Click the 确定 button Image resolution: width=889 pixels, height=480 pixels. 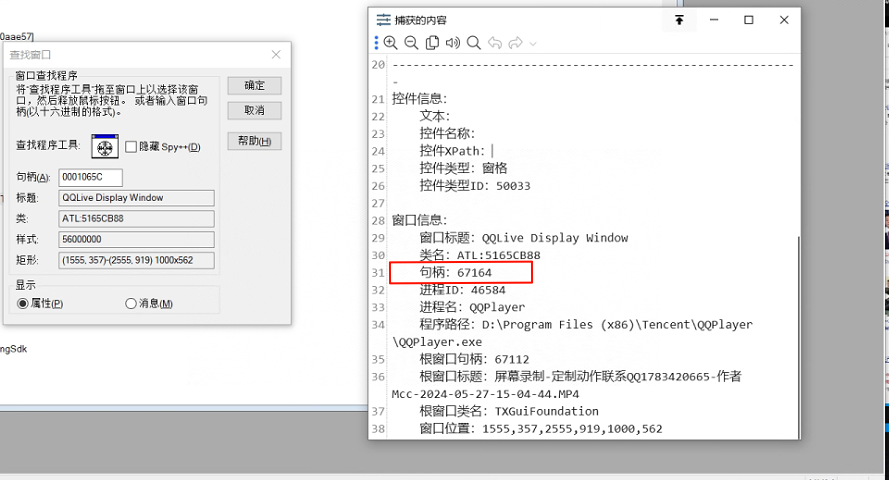[x=255, y=86]
